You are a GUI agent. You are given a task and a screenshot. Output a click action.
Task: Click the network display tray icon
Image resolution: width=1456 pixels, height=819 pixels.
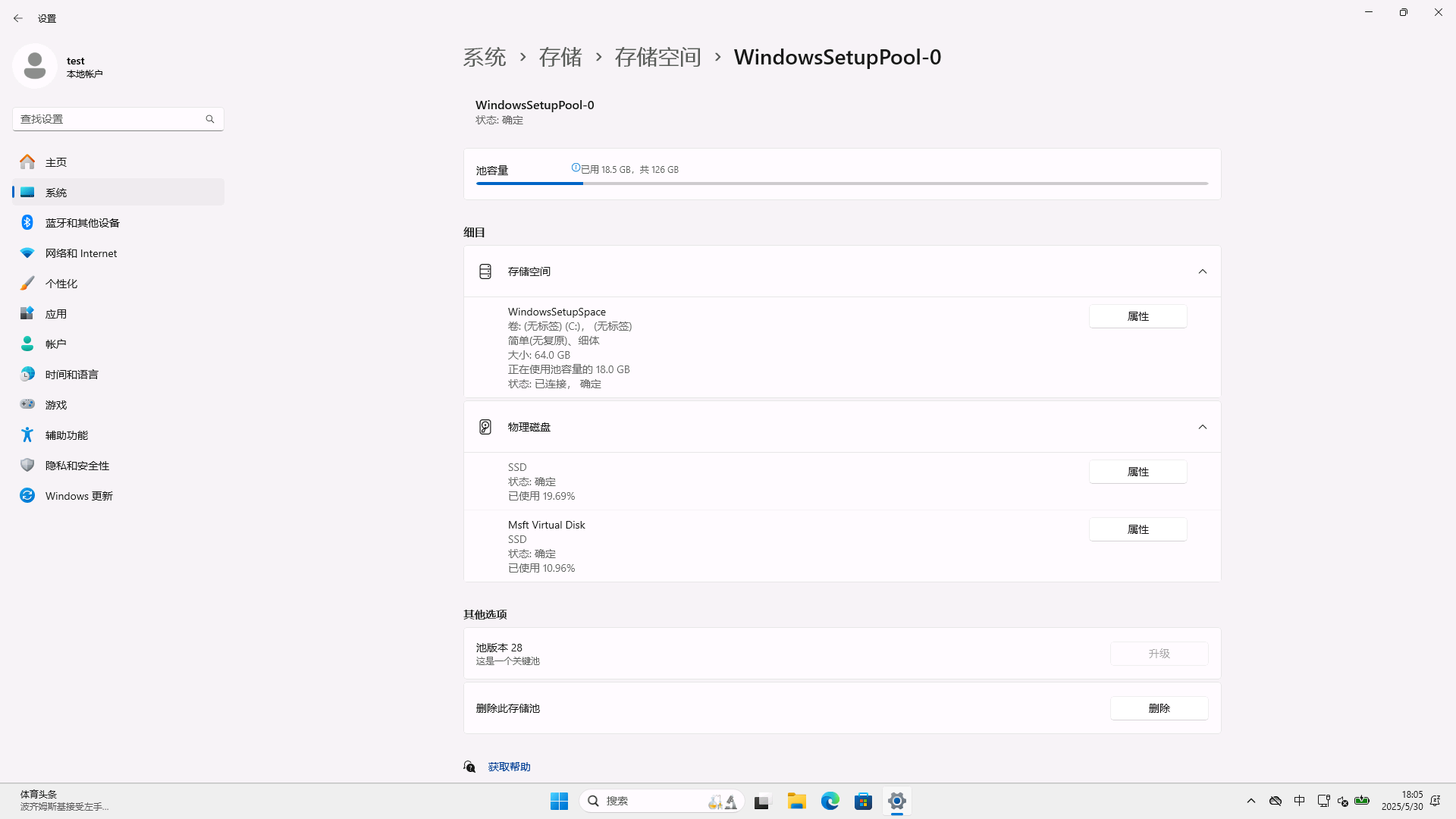pos(1324,801)
